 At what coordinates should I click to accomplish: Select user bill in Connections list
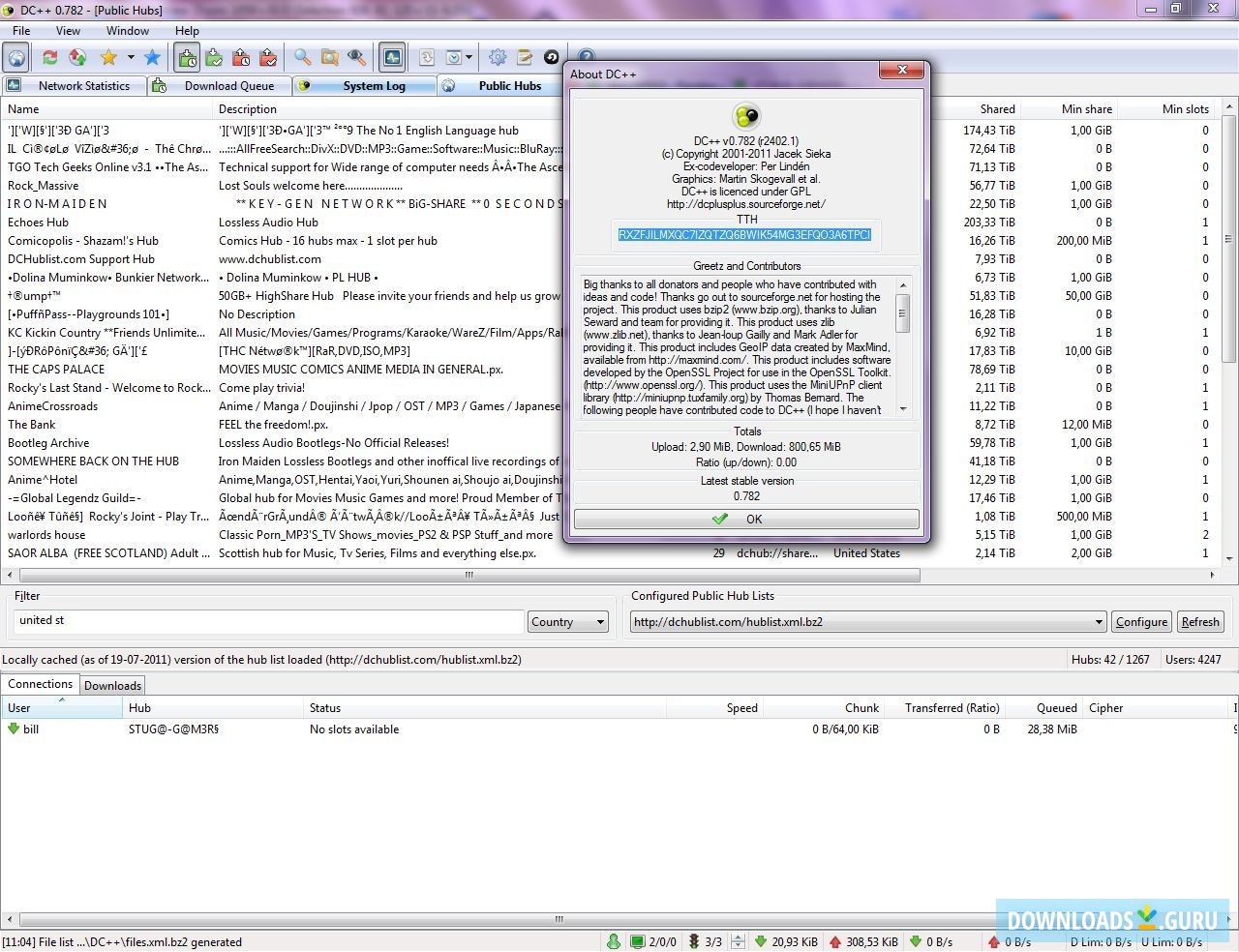[31, 729]
